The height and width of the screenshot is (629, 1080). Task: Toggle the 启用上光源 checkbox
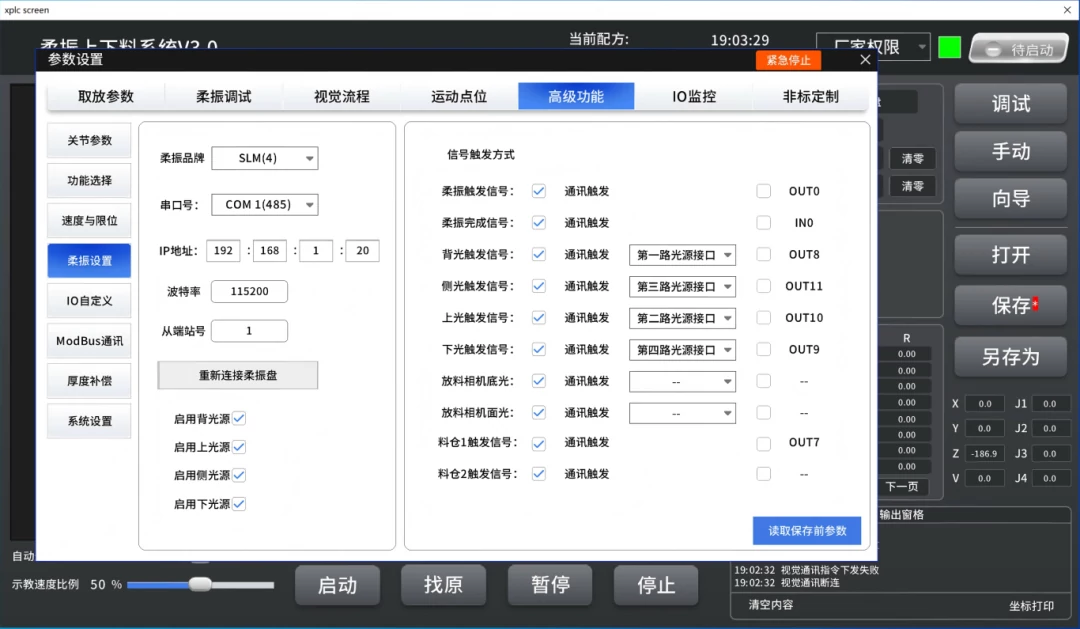tap(239, 447)
